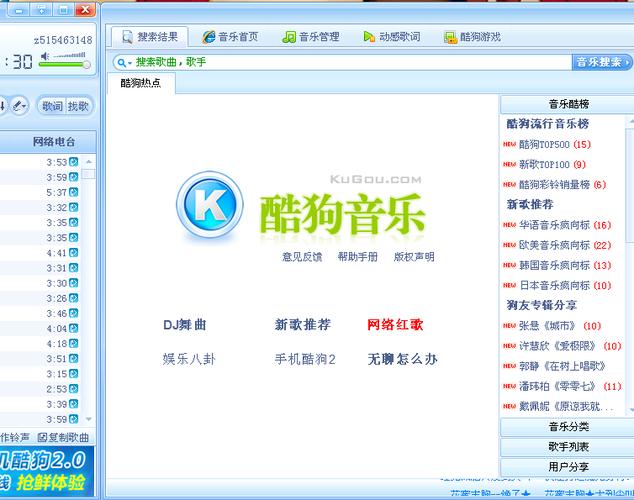Viewport: 634px width, 500px height.
Task: Open the 搜索结果 tab
Action: point(150,37)
